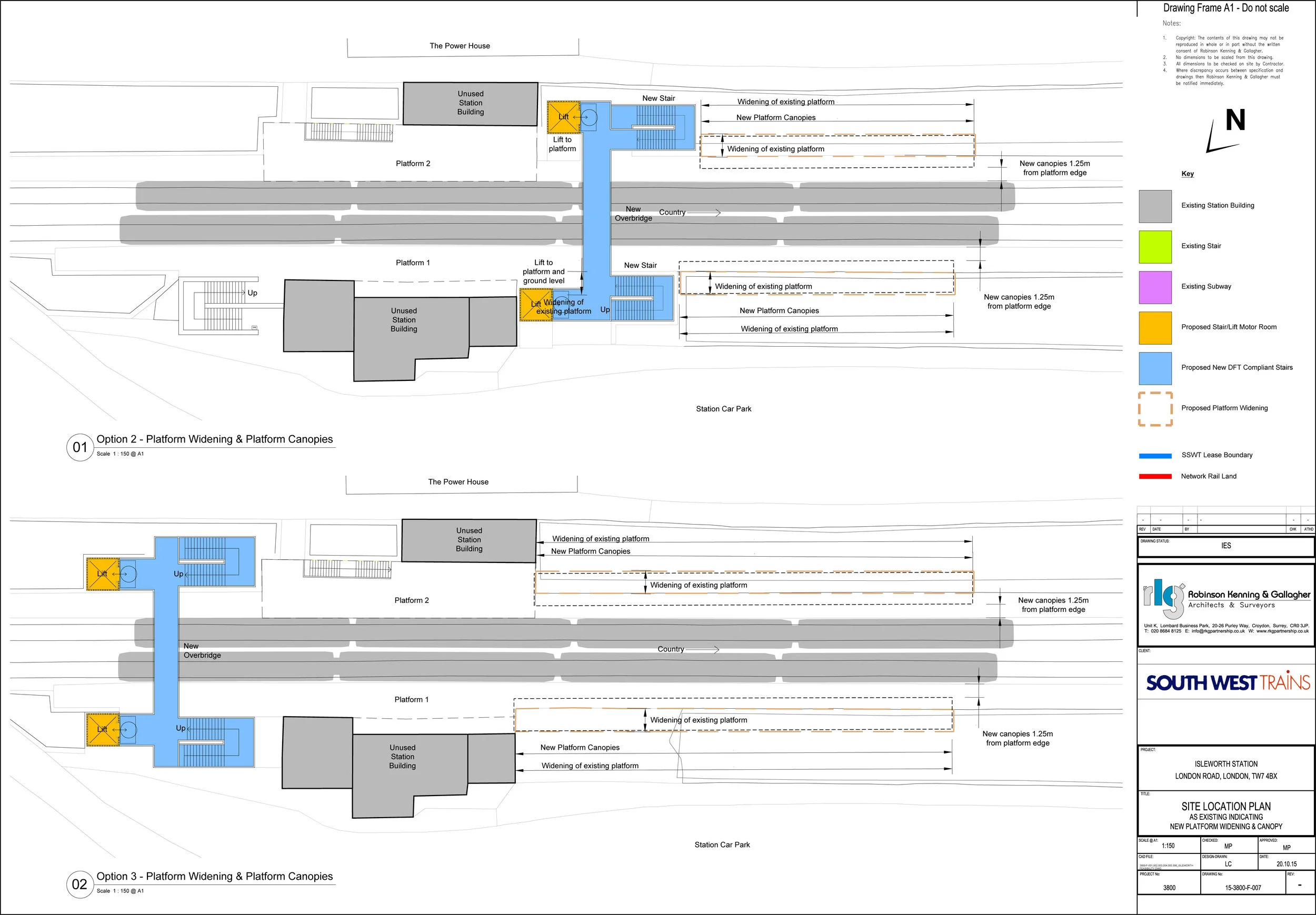The height and width of the screenshot is (915, 1316).
Task: Pick the purple Existing Subway key swatch
Action: point(1155,287)
